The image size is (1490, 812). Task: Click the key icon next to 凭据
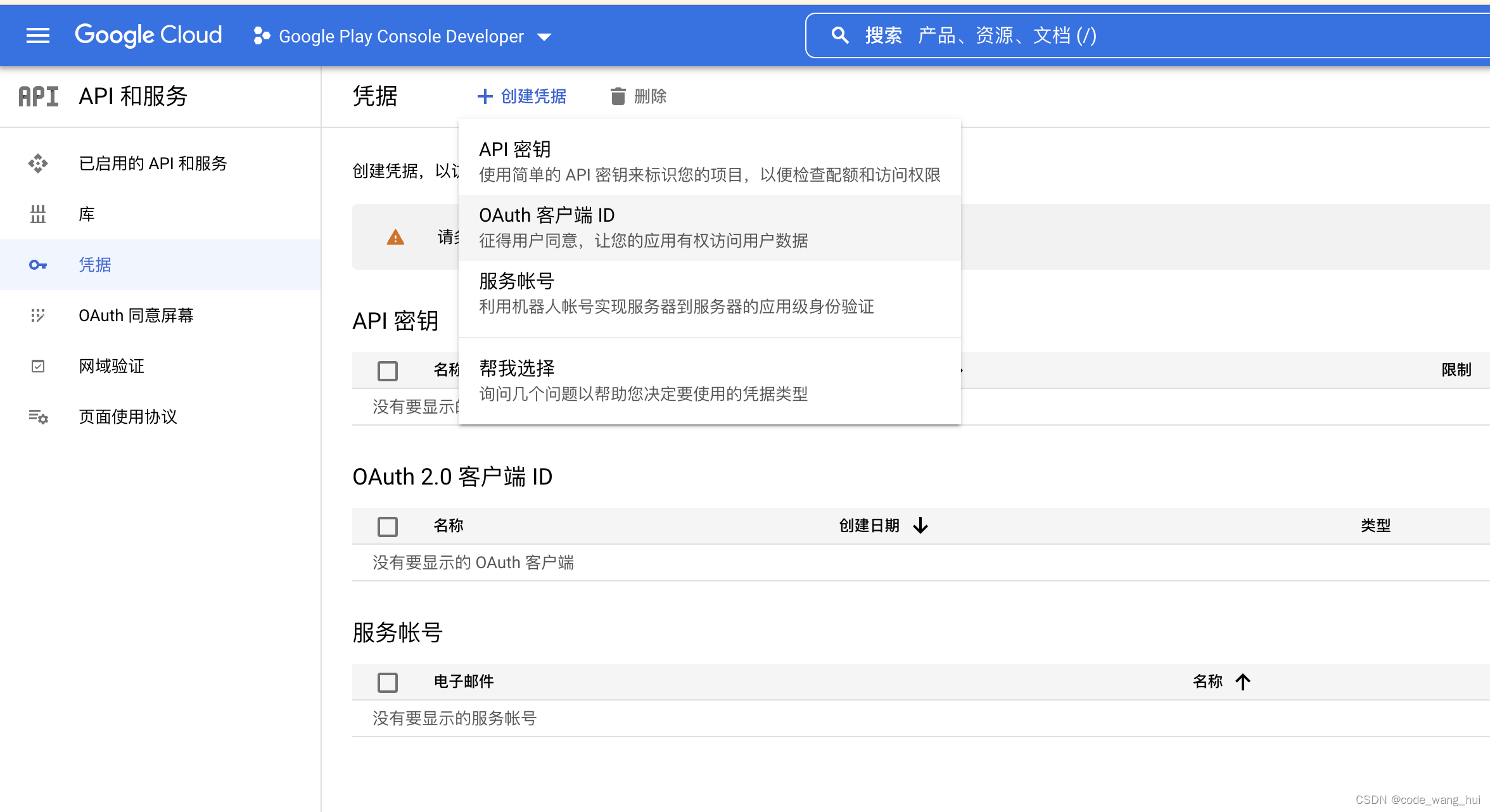click(x=37, y=265)
